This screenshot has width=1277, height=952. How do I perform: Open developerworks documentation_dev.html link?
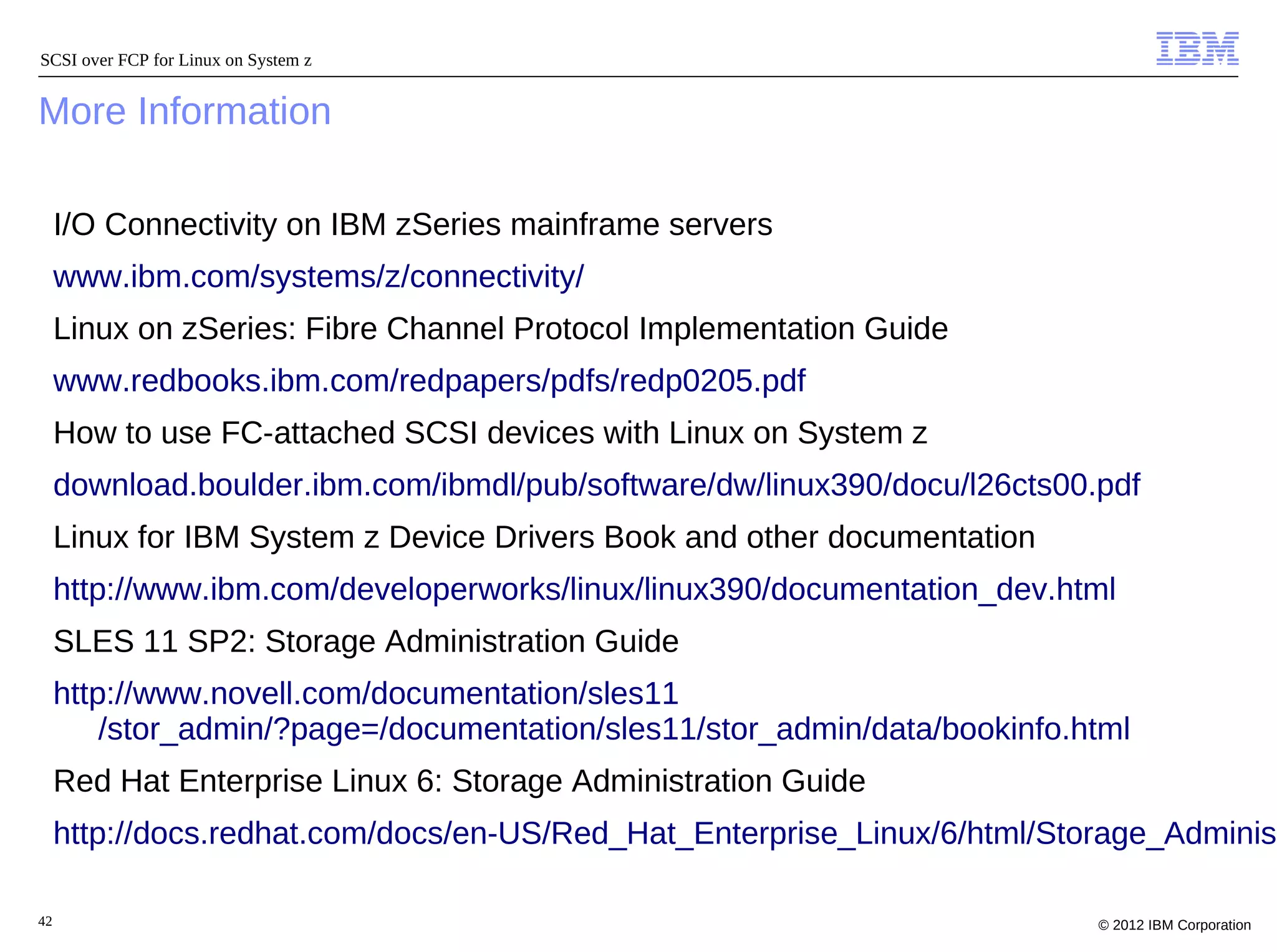click(584, 589)
